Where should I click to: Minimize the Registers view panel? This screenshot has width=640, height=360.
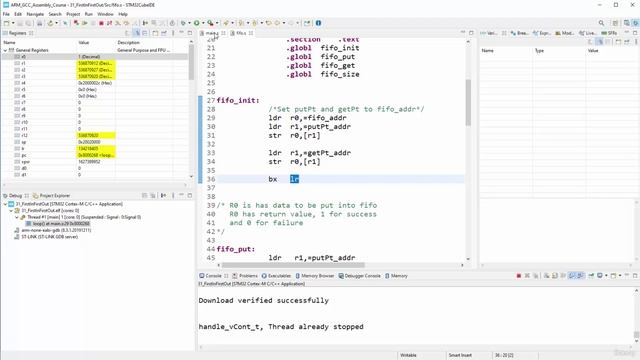(181, 33)
